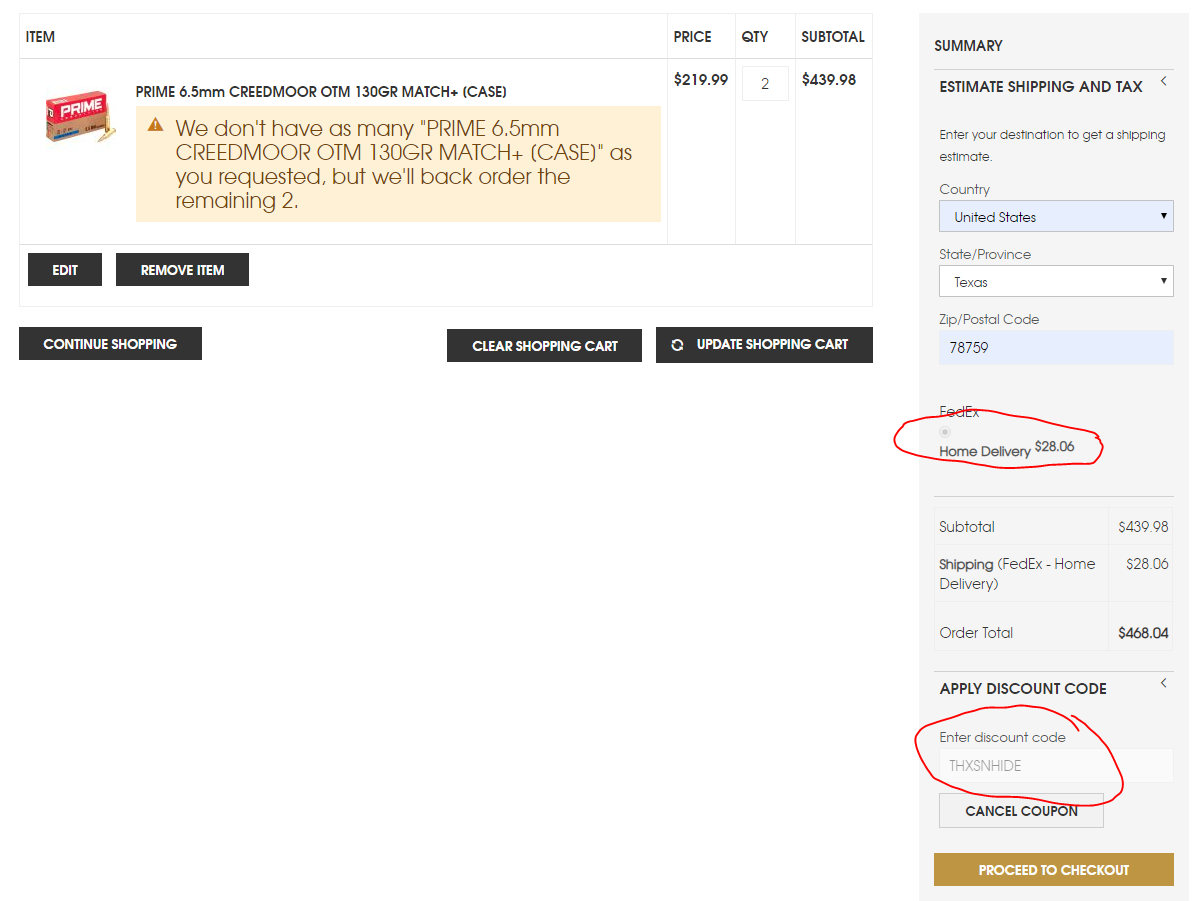Click the quantity field showing 2
Viewport: 1200px width, 901px height.
[x=765, y=84]
